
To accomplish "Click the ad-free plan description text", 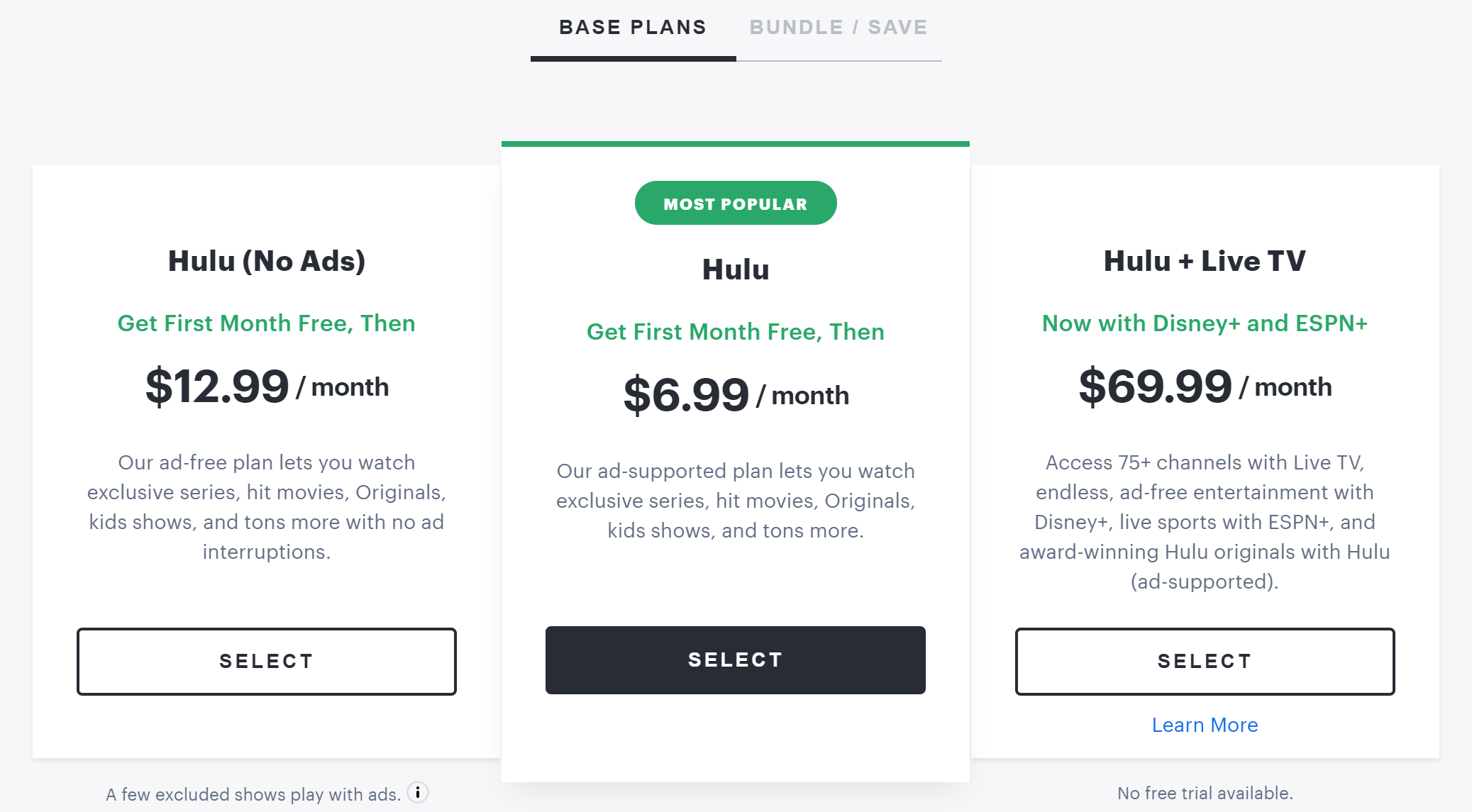I will [x=267, y=506].
